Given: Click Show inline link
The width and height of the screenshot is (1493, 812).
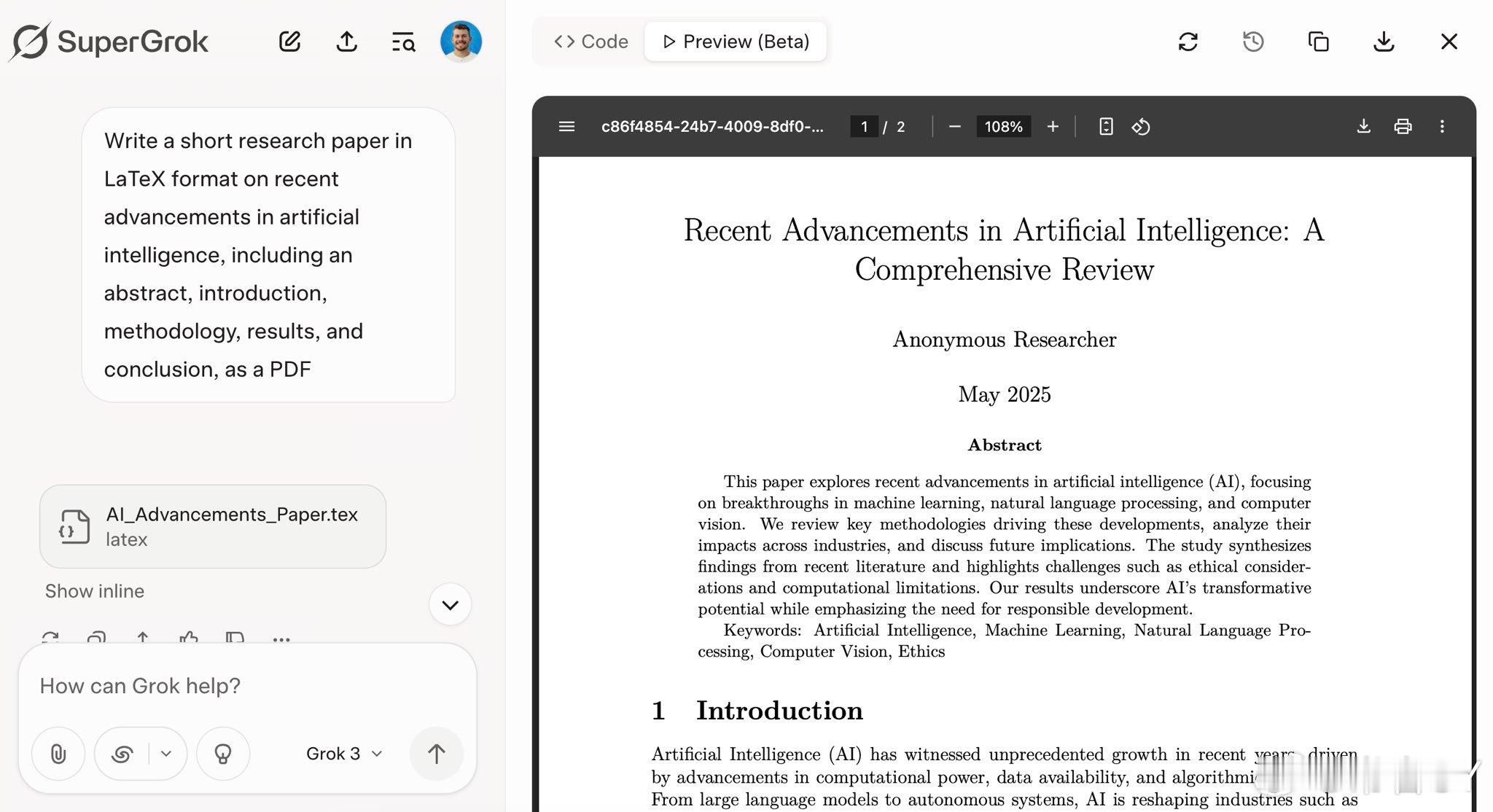Looking at the screenshot, I should (x=95, y=591).
